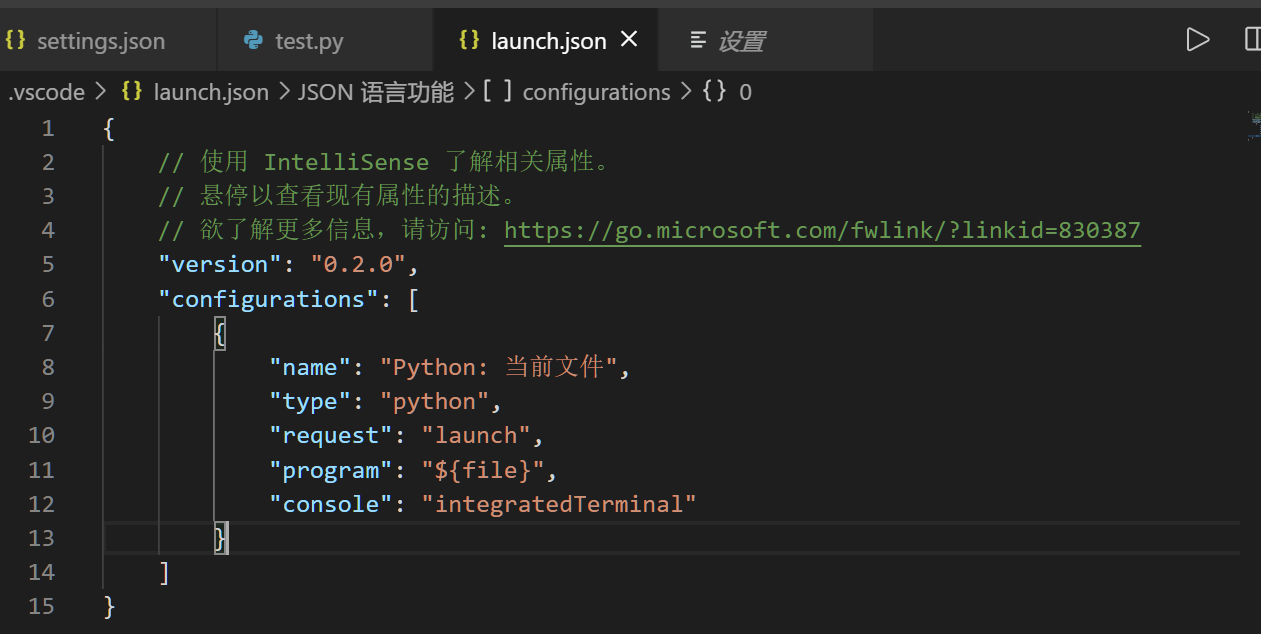
Task: Open the 设置 tab
Action: point(745,41)
